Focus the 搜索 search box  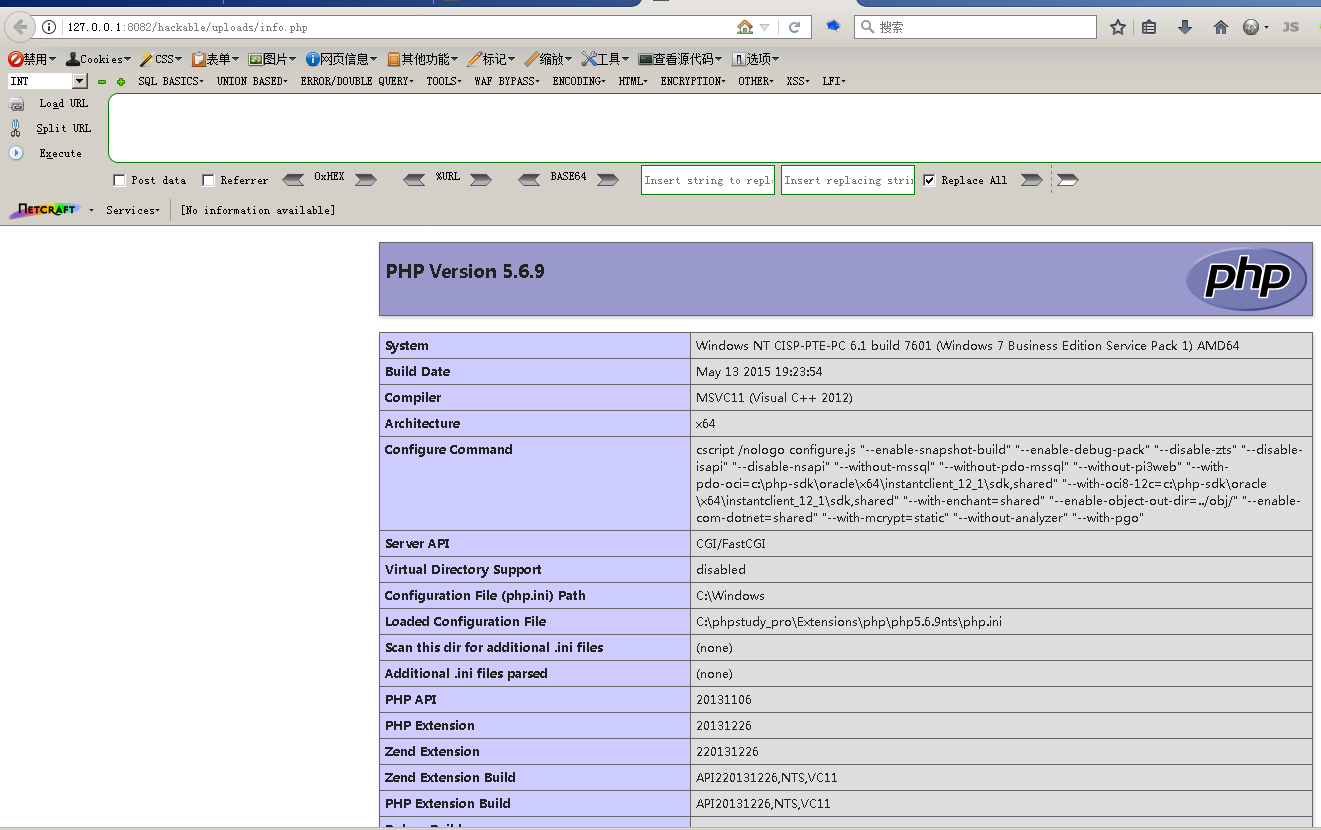click(975, 27)
